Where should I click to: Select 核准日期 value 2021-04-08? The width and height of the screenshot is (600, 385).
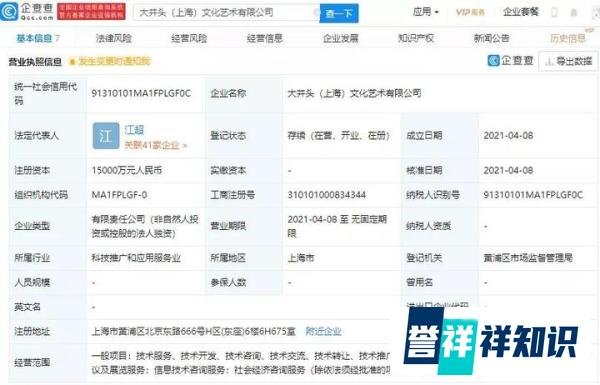coord(508,170)
